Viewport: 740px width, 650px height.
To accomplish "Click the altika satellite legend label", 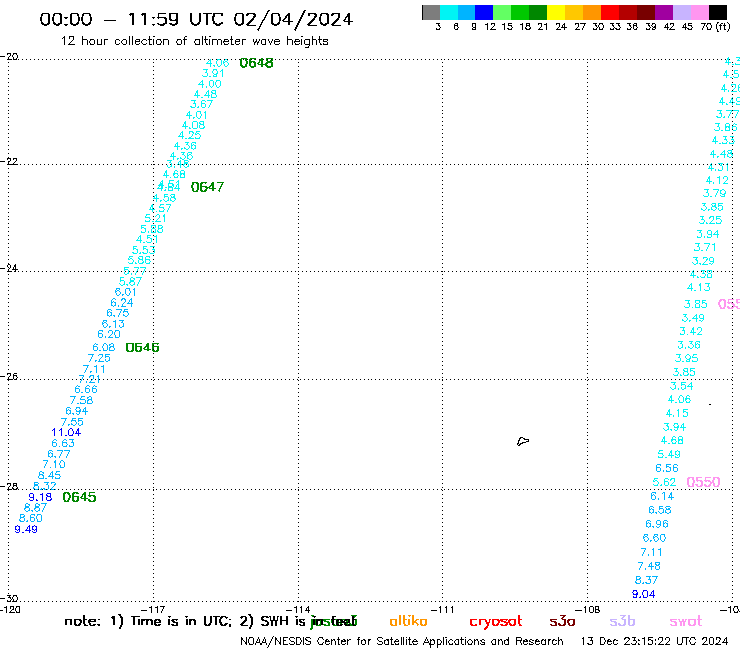I will 408,621.
